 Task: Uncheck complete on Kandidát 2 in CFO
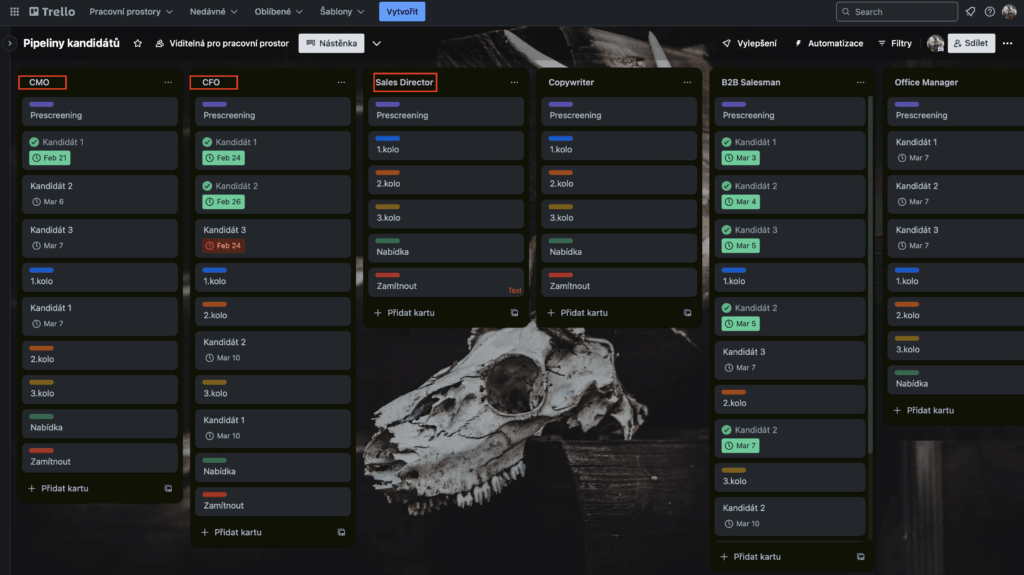[x=207, y=186]
